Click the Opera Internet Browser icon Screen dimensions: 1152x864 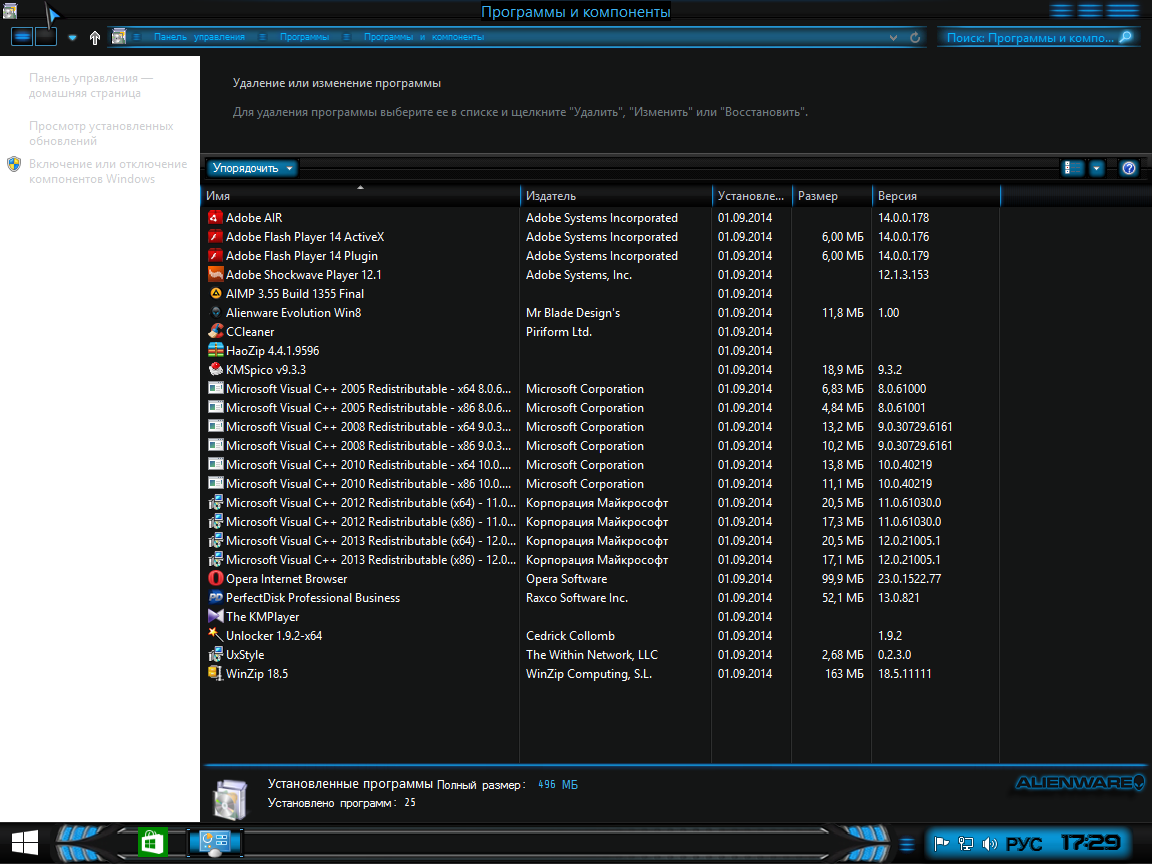click(215, 578)
